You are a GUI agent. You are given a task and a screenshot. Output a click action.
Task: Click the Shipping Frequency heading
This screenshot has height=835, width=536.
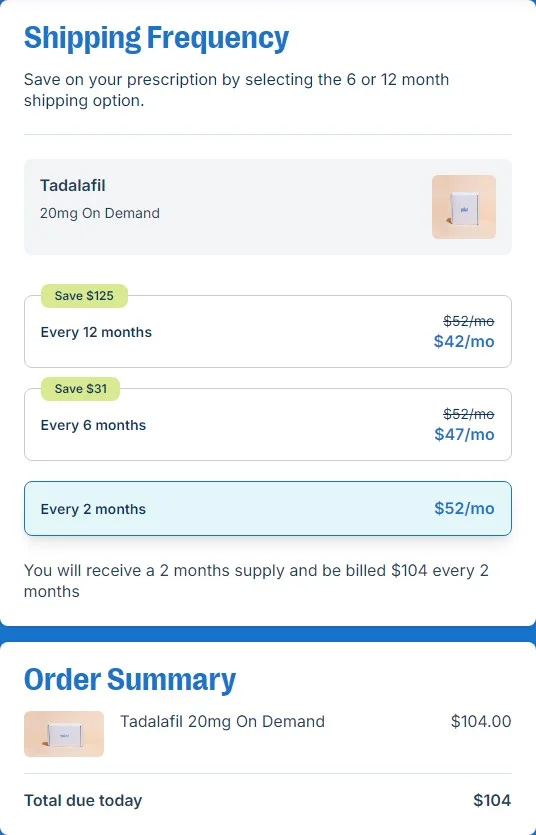pos(156,38)
